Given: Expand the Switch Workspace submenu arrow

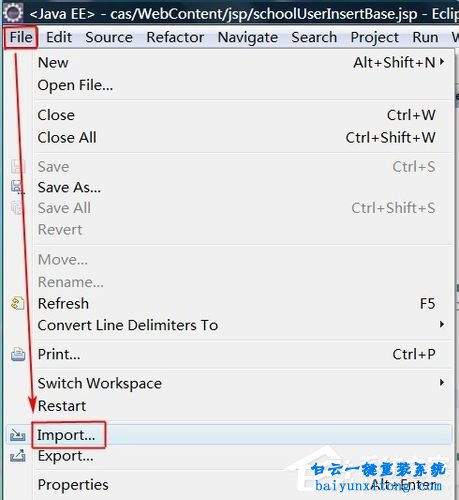Looking at the screenshot, I should pyautogui.click(x=442, y=382).
